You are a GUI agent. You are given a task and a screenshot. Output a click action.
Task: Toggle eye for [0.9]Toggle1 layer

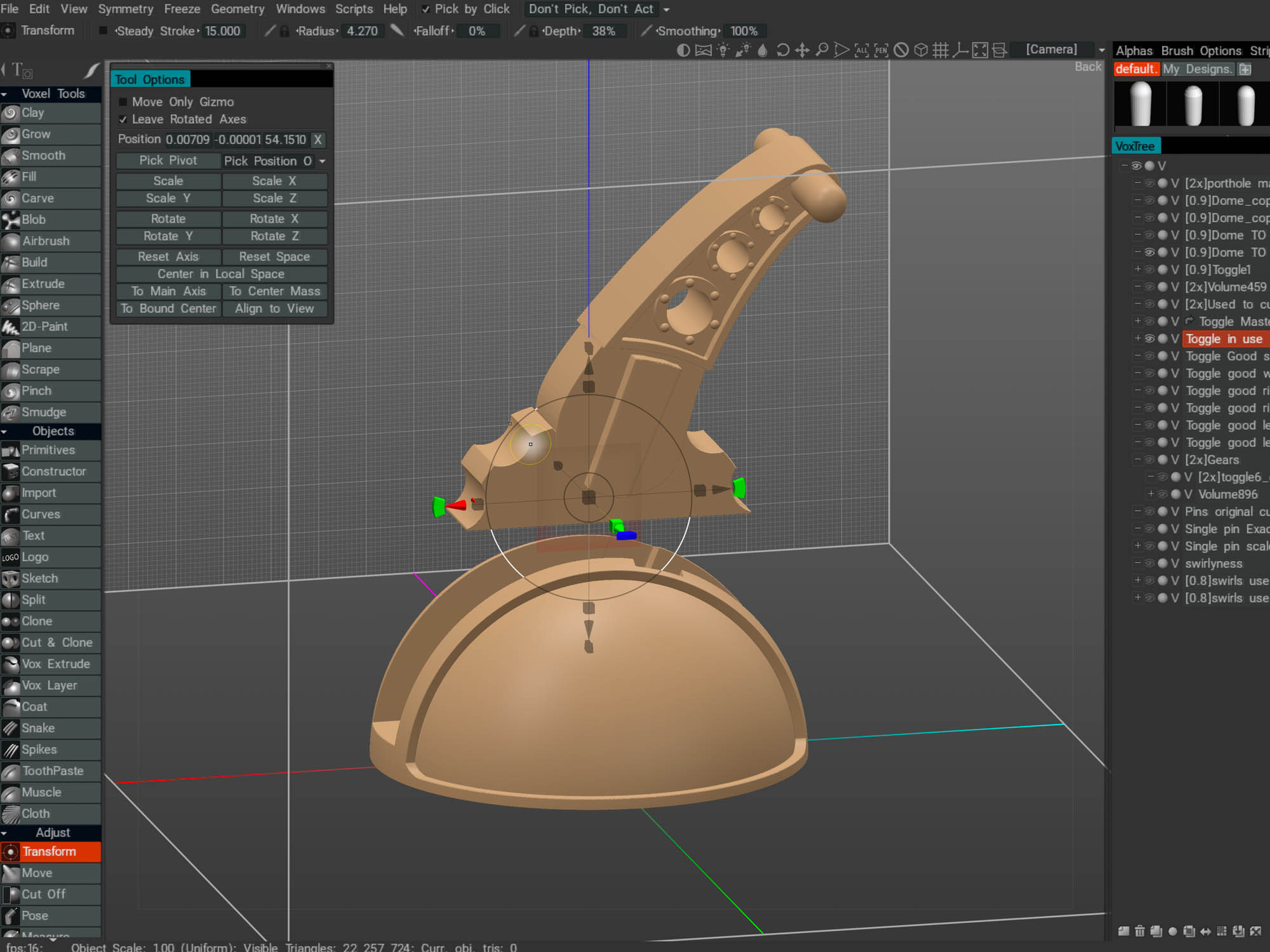click(x=1149, y=270)
